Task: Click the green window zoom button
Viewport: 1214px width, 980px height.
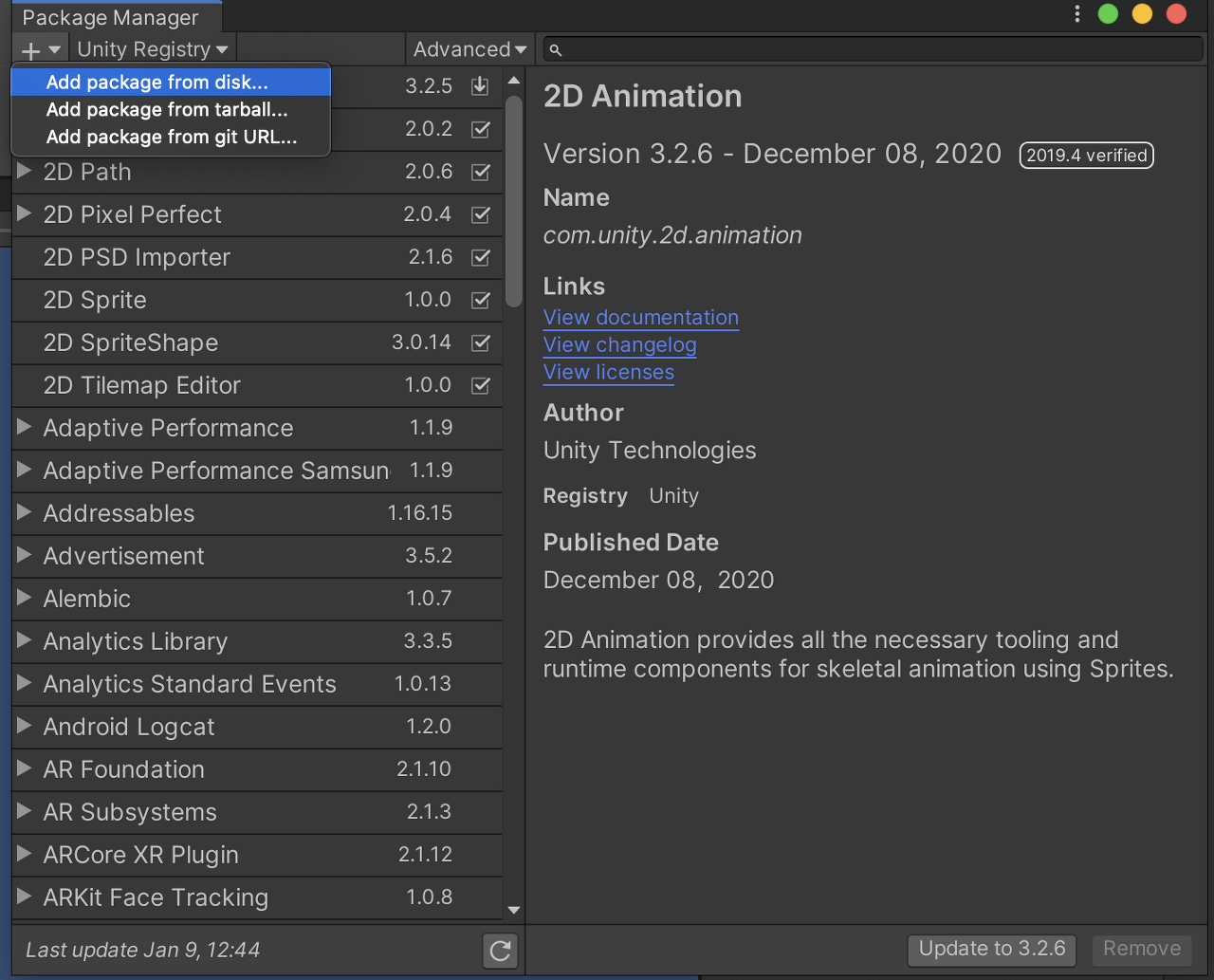Action: point(1108,14)
